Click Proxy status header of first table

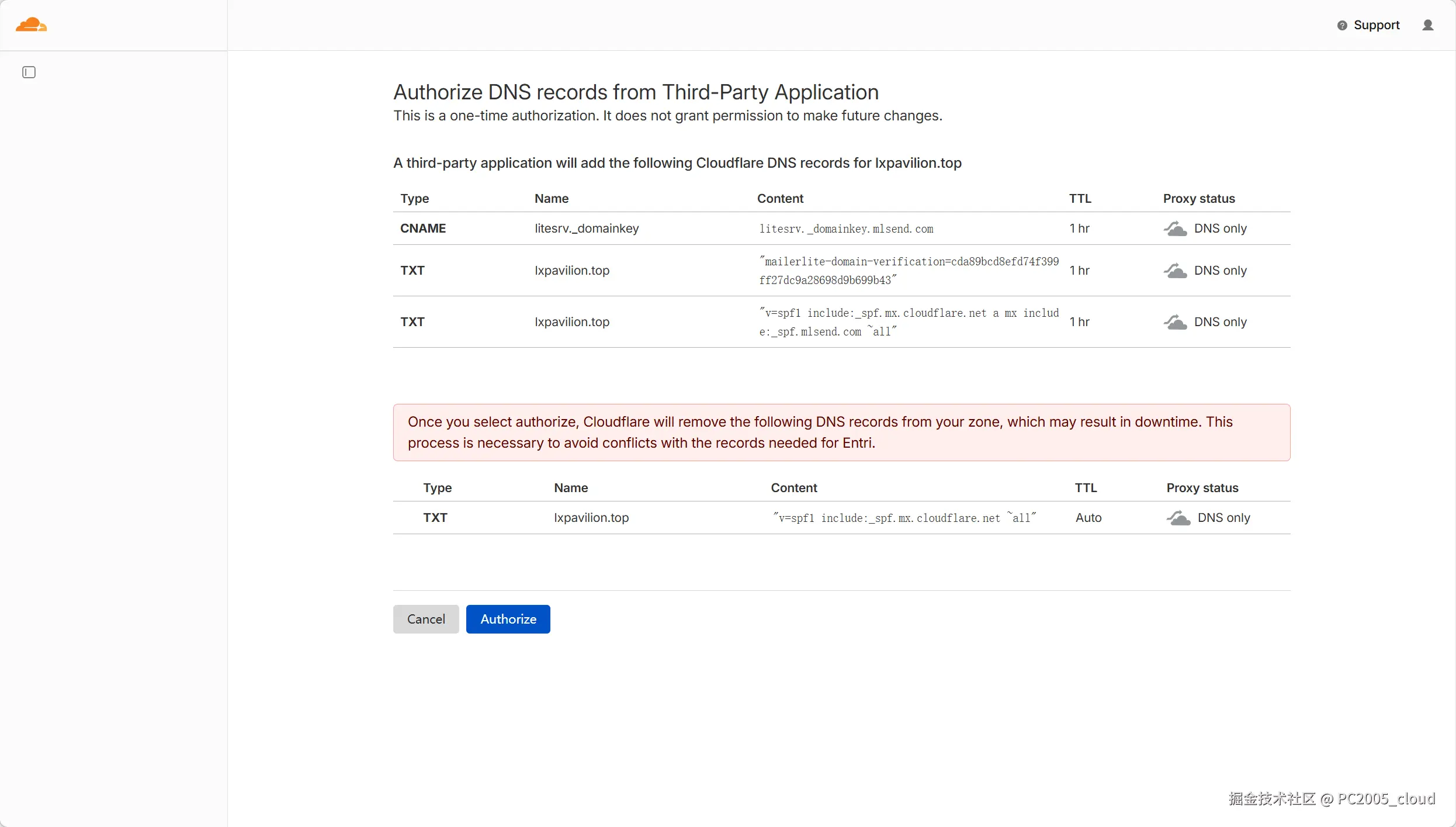point(1199,199)
